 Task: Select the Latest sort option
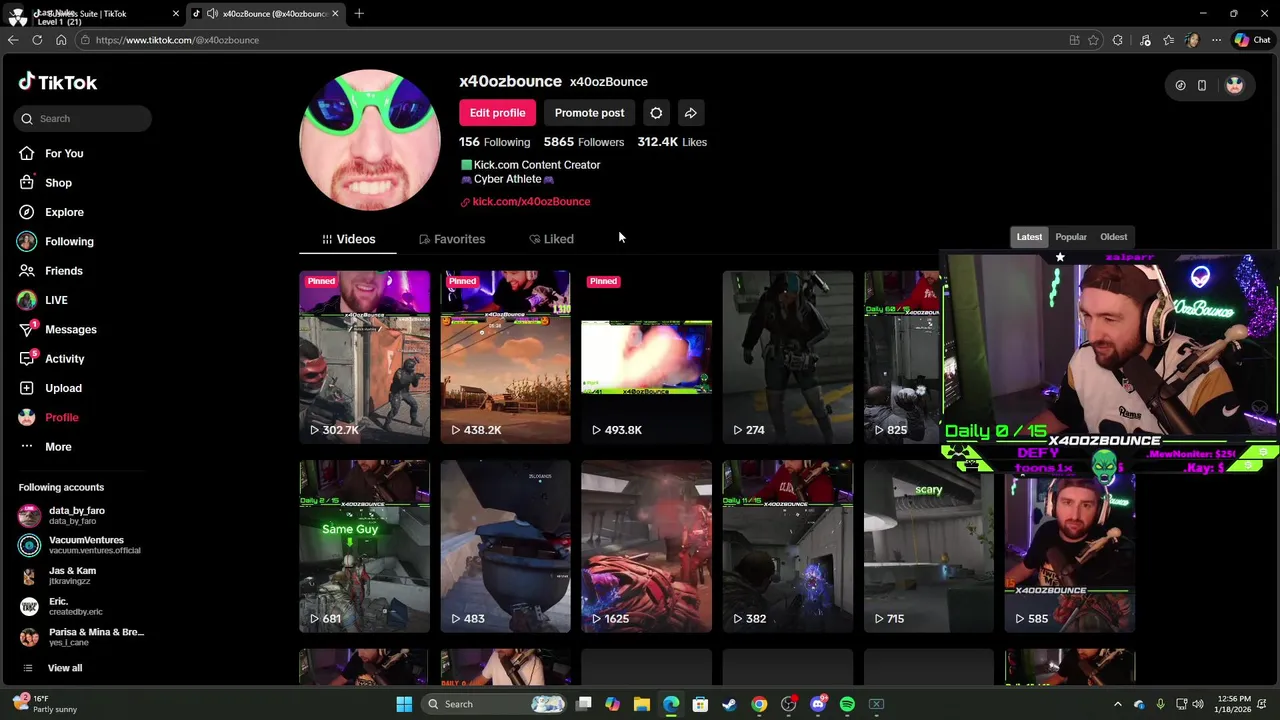pyautogui.click(x=1029, y=237)
